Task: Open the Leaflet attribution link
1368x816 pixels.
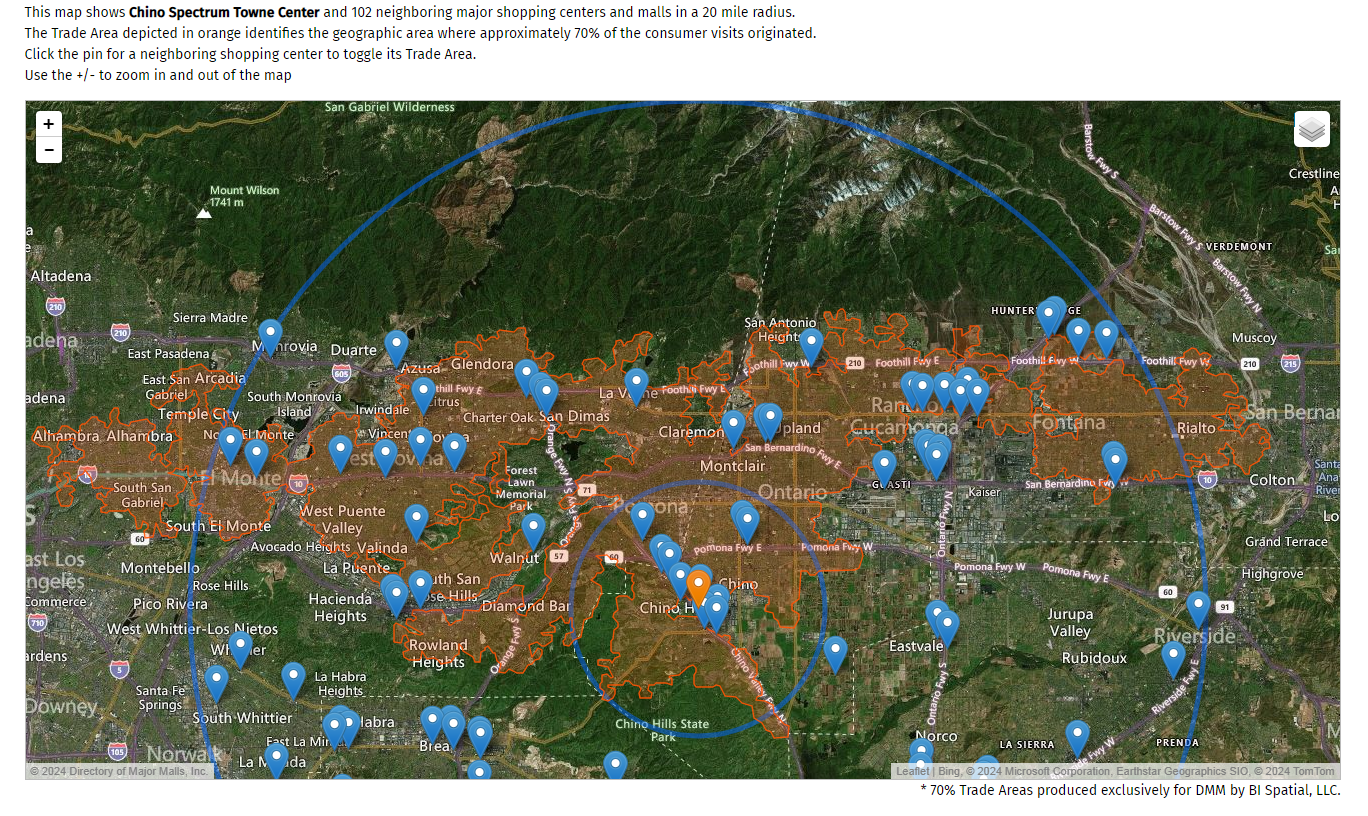Action: [912, 771]
